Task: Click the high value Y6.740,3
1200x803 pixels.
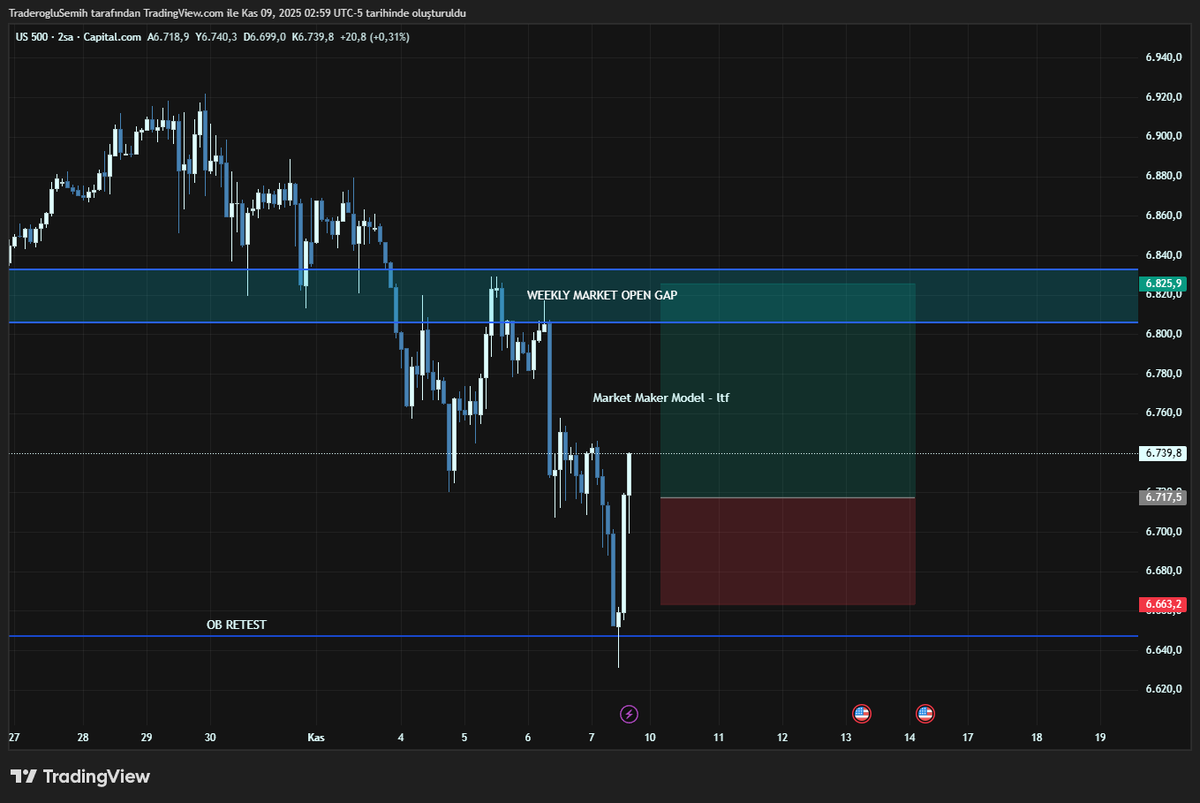Action: [216, 37]
